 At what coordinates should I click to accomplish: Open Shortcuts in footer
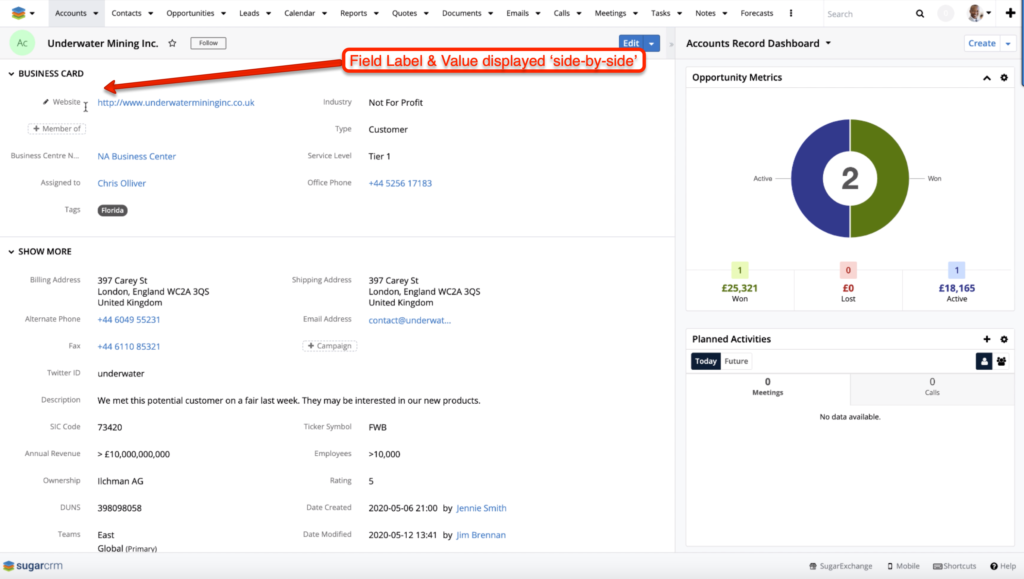[955, 566]
